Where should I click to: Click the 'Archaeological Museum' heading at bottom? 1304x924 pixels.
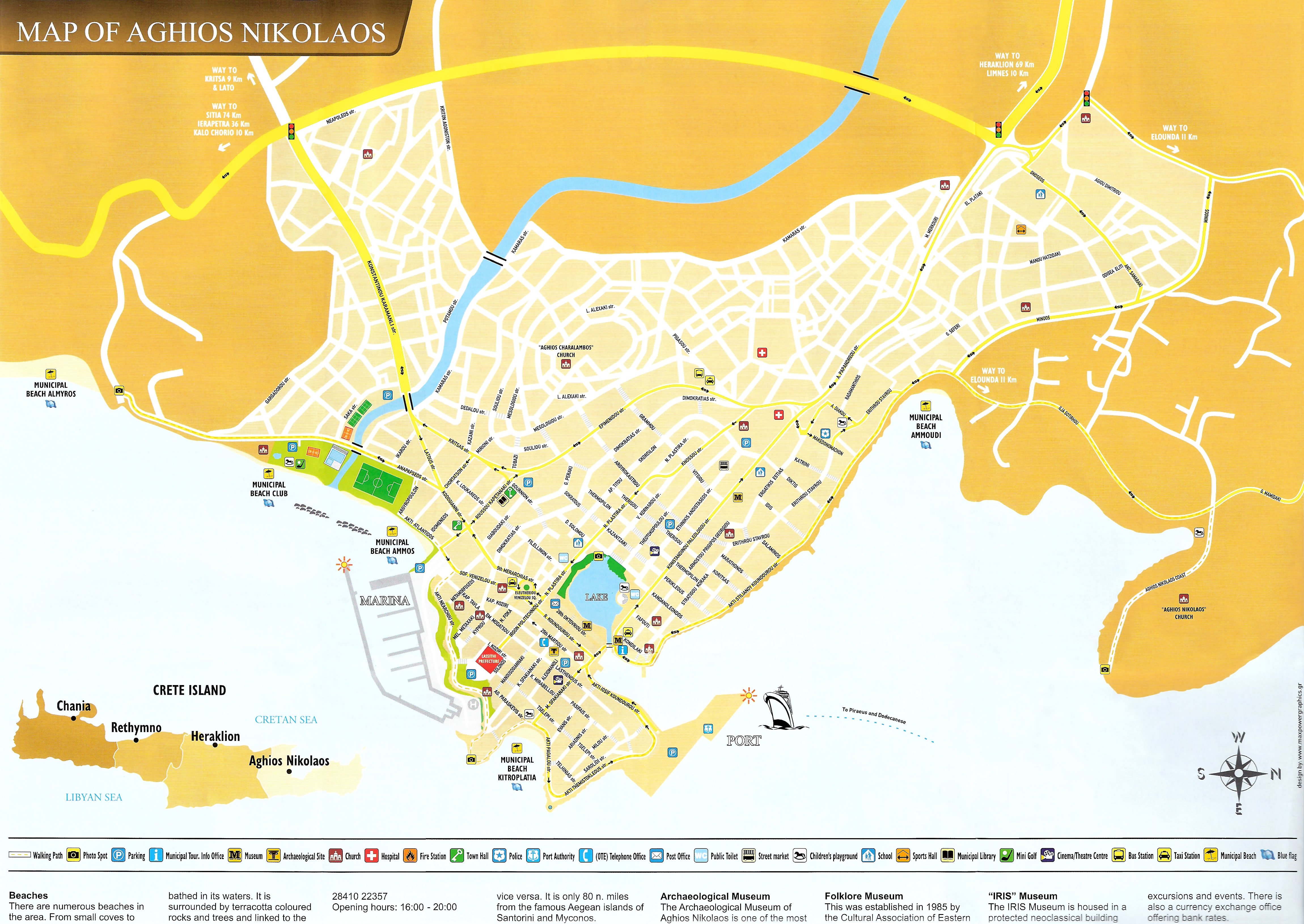point(715,897)
